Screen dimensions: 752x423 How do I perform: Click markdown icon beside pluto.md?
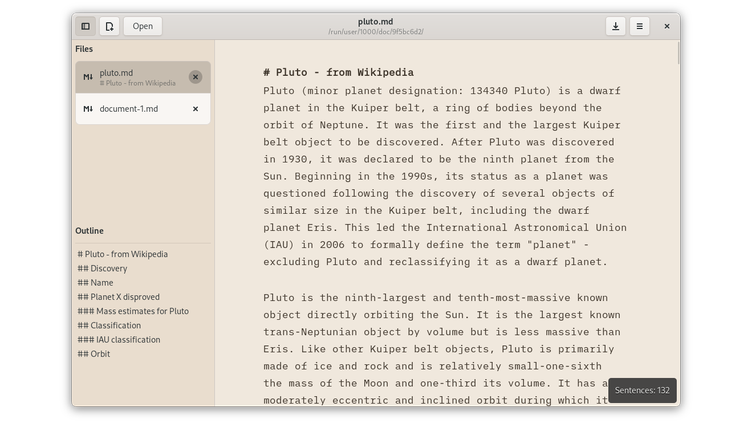coord(88,77)
